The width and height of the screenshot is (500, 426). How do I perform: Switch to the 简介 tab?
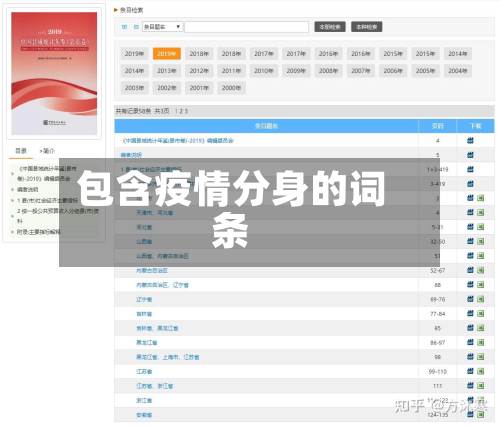[x=47, y=151]
